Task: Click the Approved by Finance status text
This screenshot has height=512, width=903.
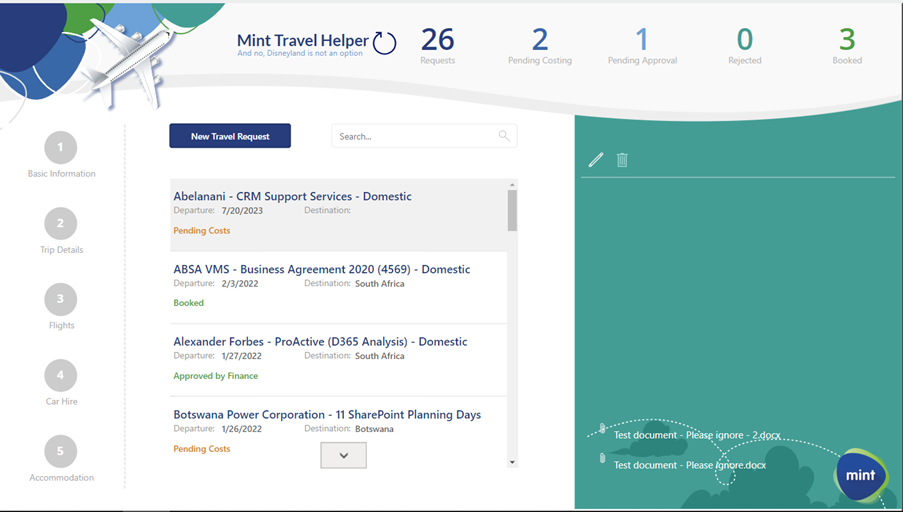Action: (x=215, y=376)
